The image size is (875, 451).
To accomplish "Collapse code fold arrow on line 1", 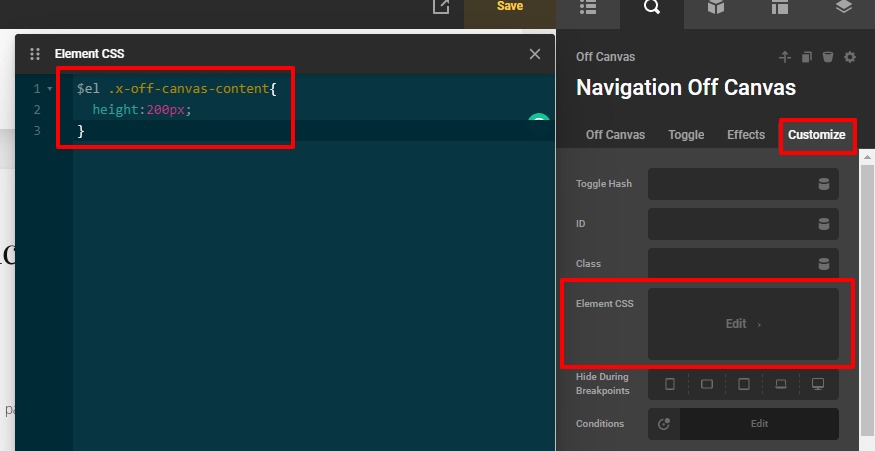I will coord(51,89).
